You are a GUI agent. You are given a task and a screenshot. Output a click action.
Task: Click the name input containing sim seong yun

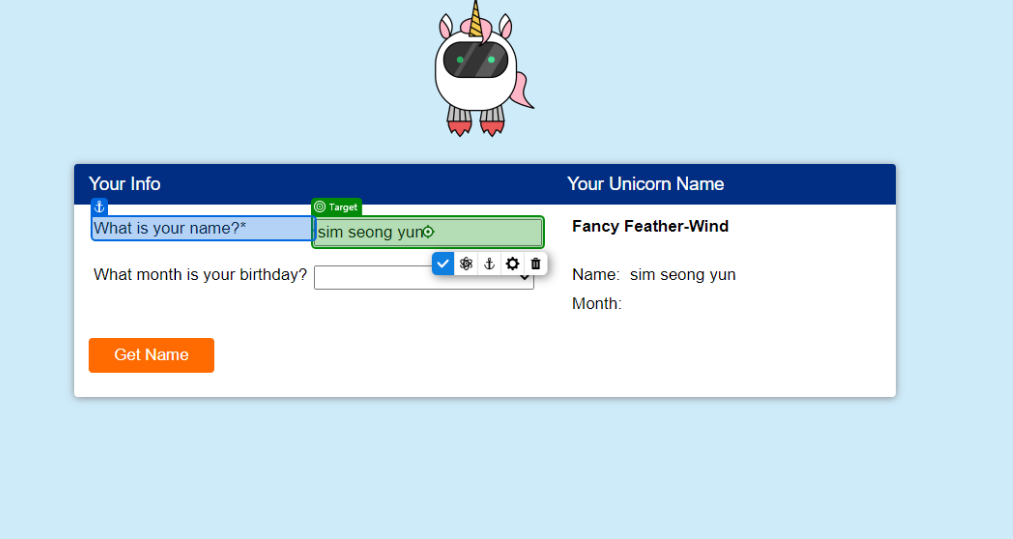tap(428, 232)
